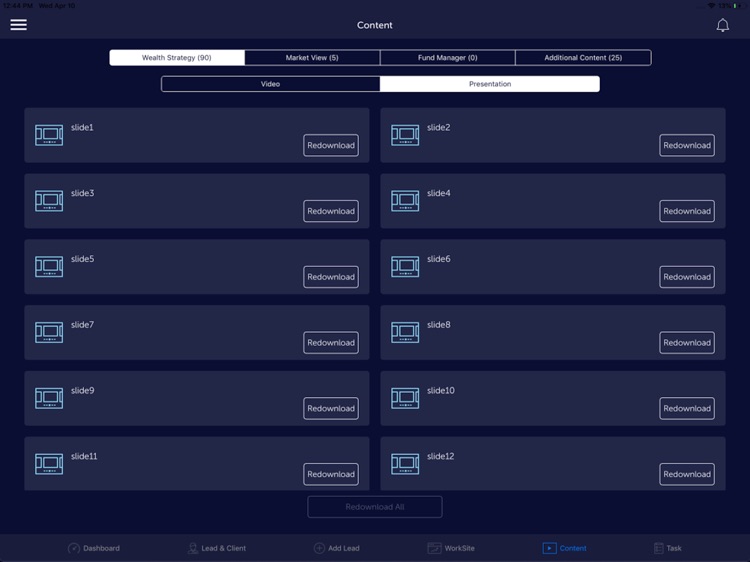Tap Redownload on slide7 card
This screenshot has width=750, height=562.
tap(331, 342)
